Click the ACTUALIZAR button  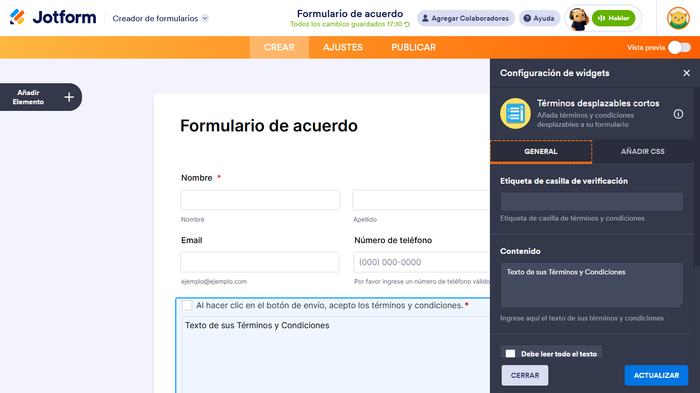point(656,375)
